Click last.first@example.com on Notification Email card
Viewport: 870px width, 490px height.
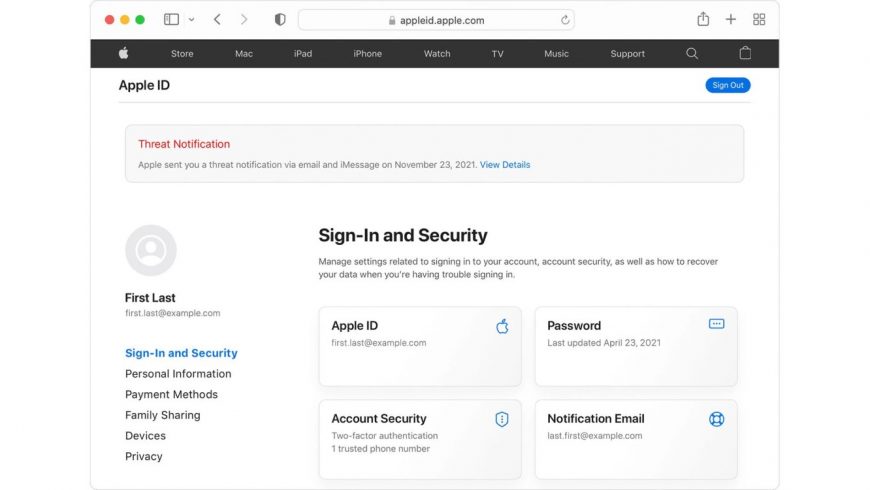pos(595,436)
